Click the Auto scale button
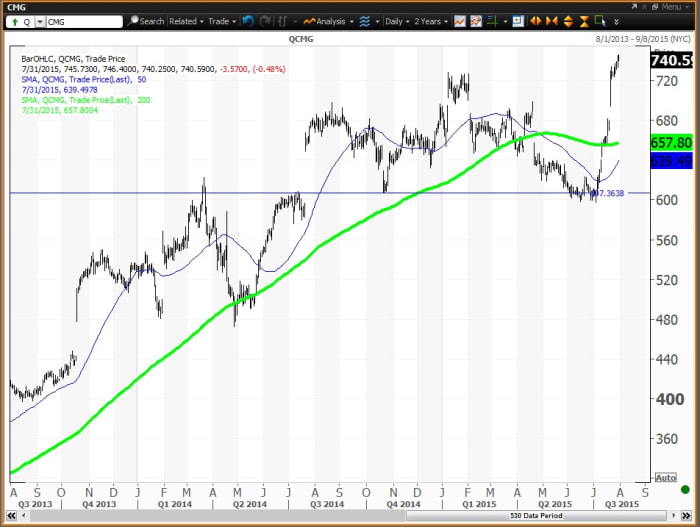The image size is (700, 527). (x=666, y=478)
